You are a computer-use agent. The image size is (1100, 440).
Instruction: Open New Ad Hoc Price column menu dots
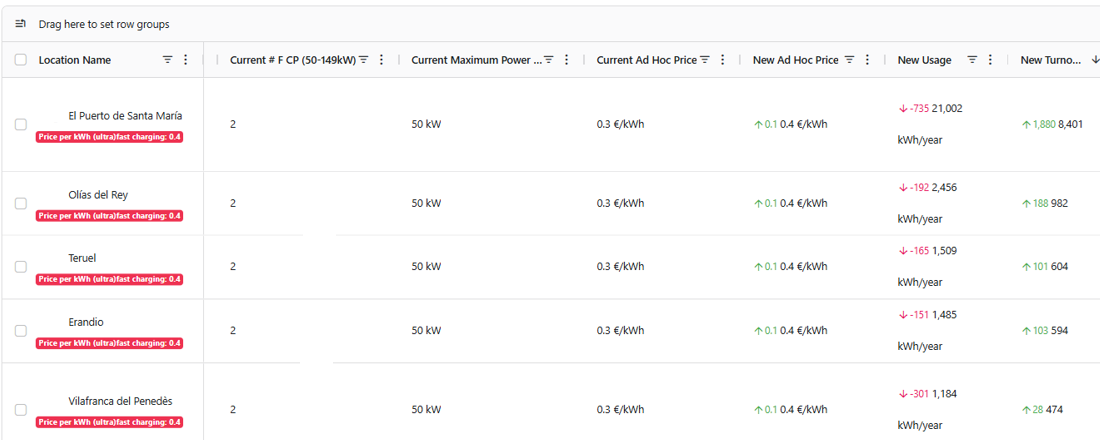pos(867,60)
